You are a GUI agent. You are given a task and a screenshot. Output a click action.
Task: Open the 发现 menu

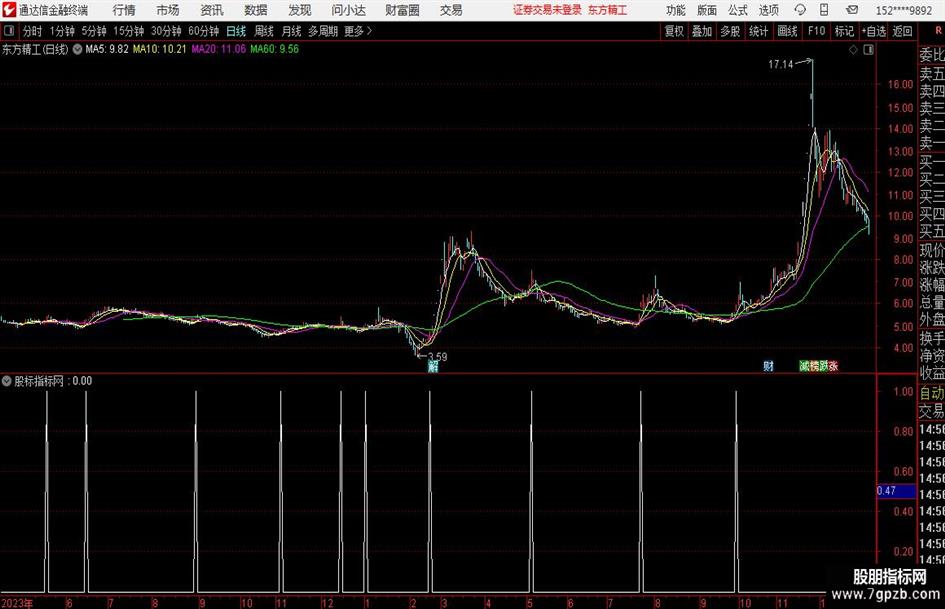pyautogui.click(x=300, y=10)
